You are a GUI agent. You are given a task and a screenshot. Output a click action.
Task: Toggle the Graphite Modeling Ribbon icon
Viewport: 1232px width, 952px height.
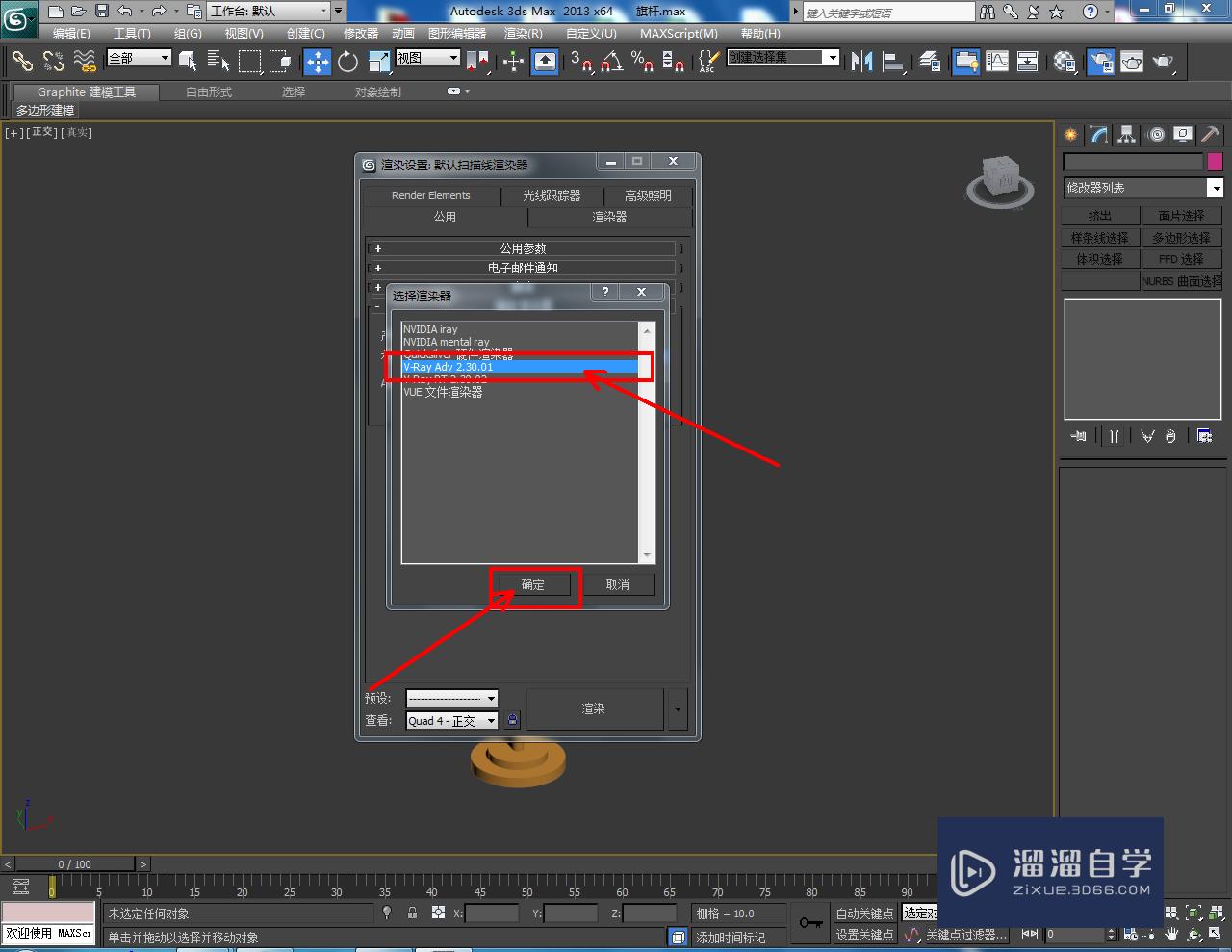tap(965, 62)
